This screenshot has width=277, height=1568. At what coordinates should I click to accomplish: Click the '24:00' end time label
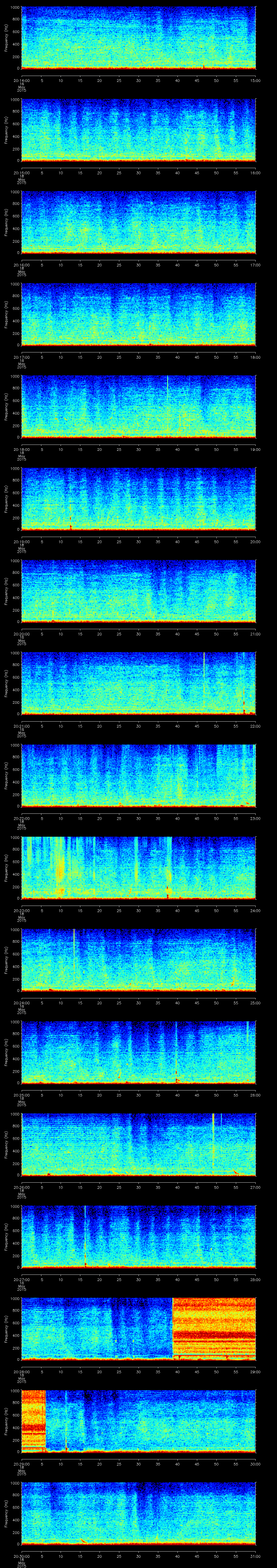tap(255, 910)
